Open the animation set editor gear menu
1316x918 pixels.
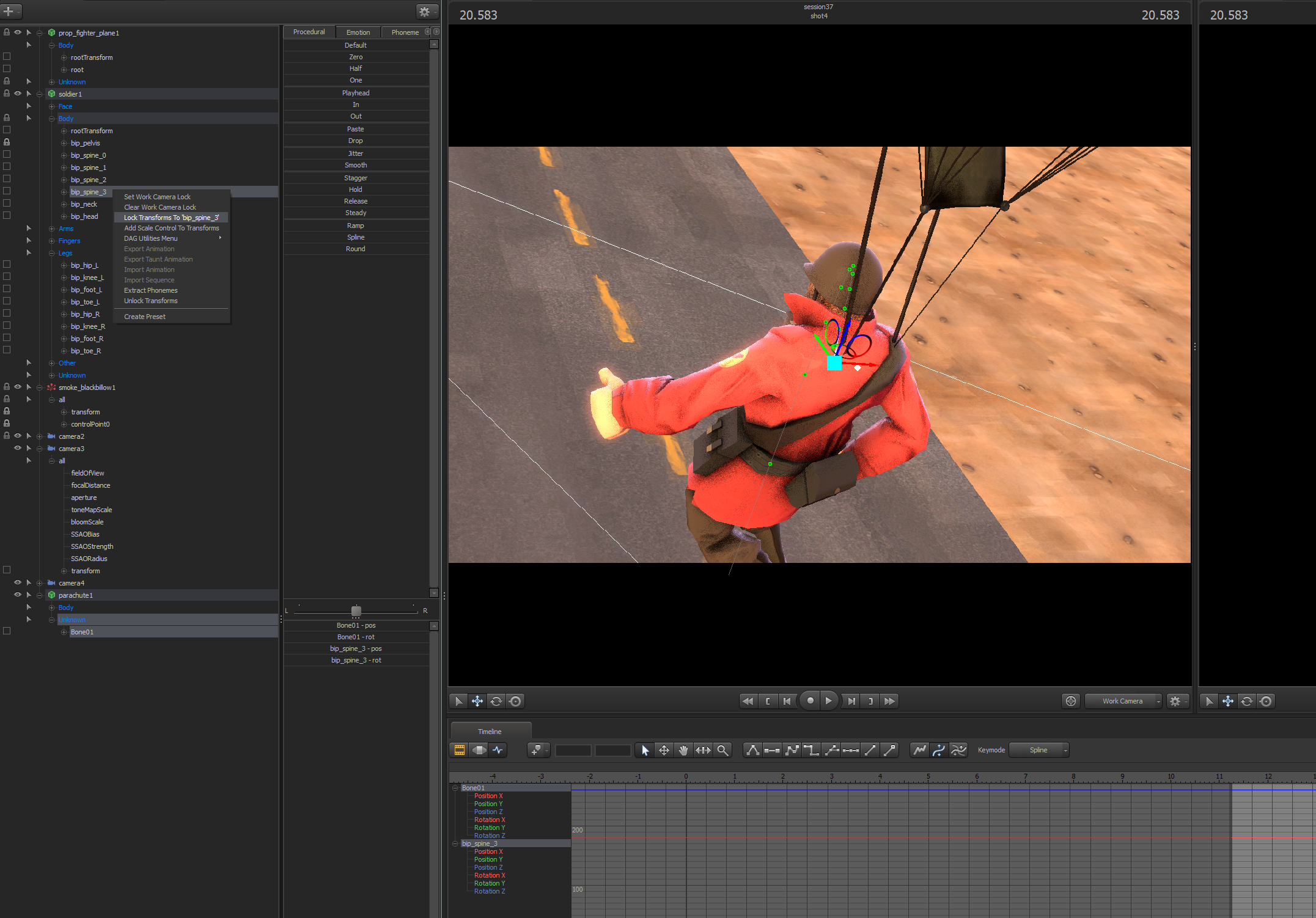427,12
